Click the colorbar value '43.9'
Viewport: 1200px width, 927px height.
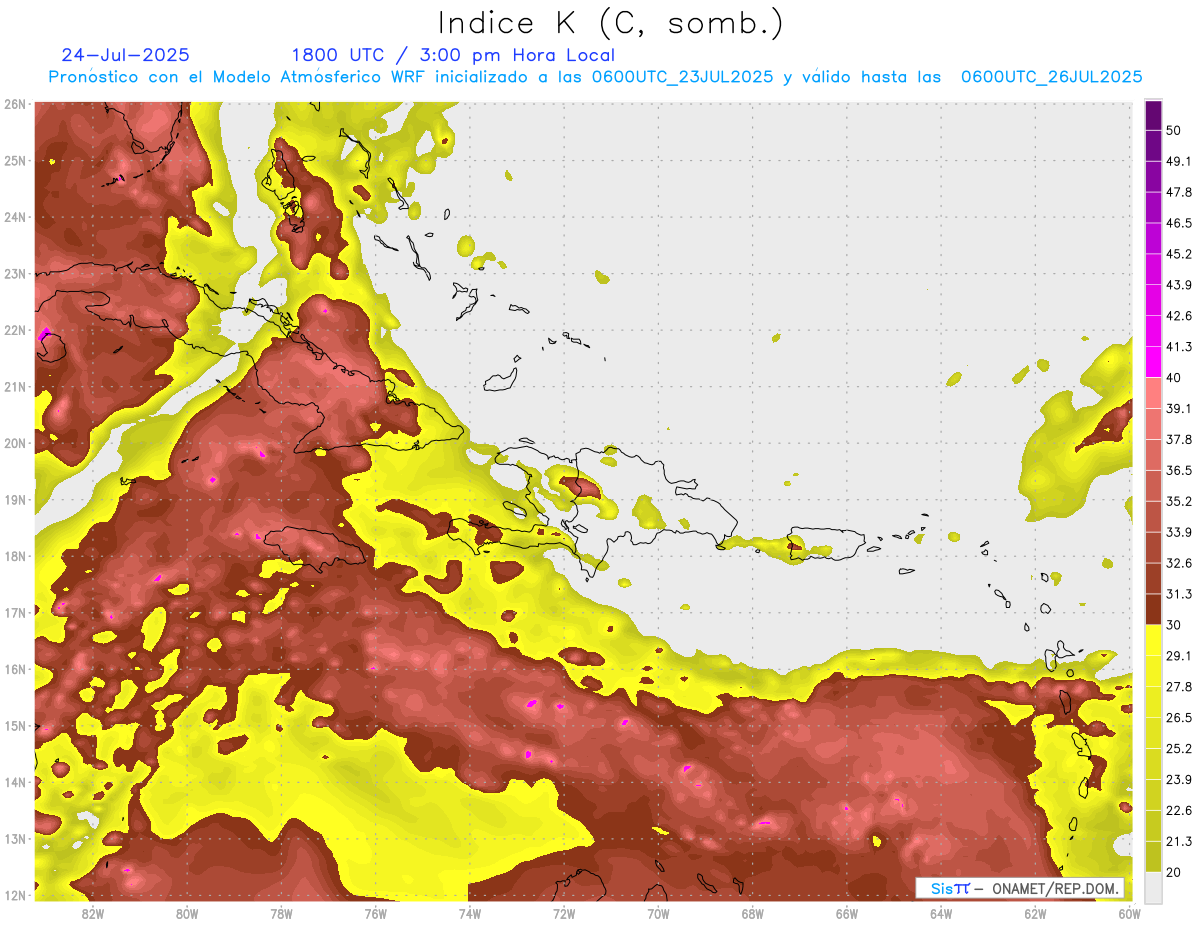click(x=1178, y=285)
